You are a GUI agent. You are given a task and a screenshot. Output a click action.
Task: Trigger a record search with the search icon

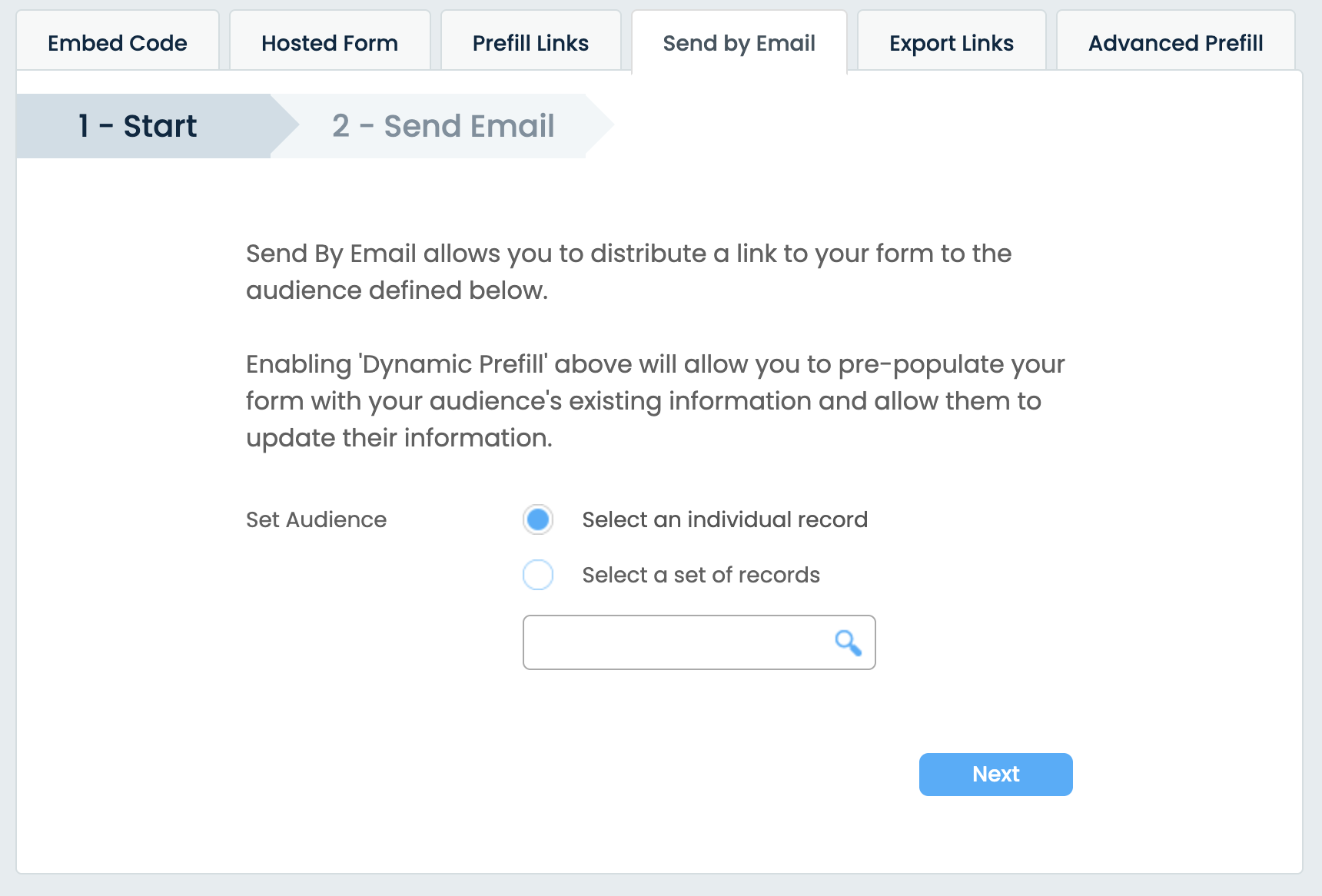coord(847,642)
